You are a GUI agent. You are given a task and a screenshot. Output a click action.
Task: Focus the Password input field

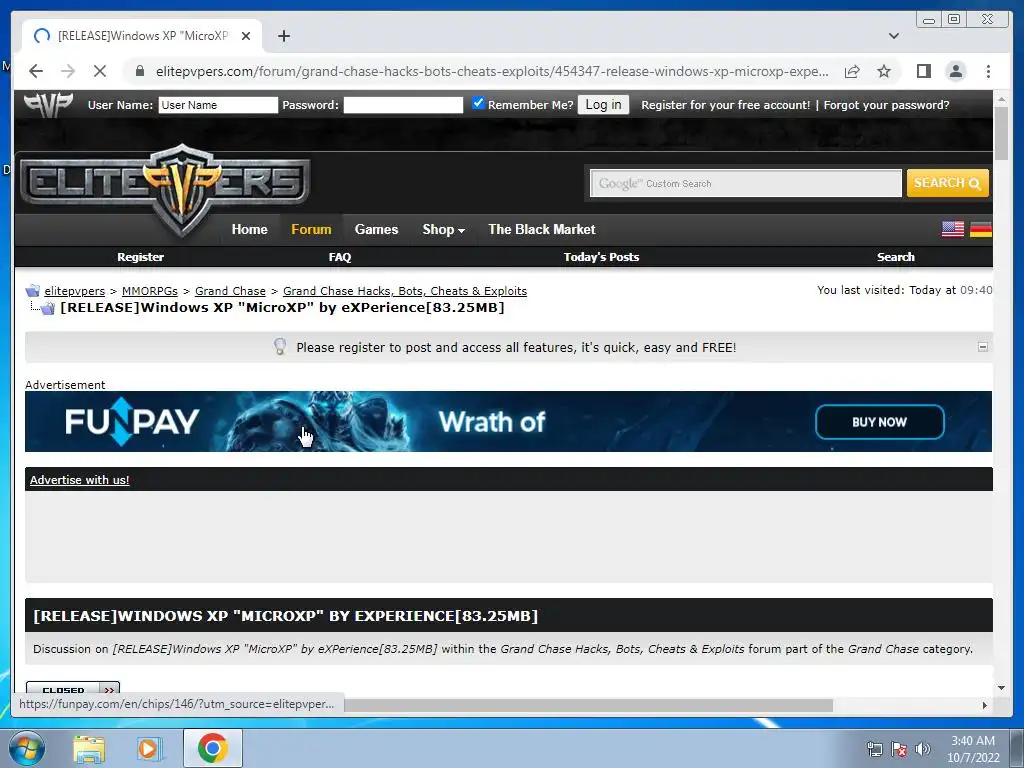click(404, 105)
